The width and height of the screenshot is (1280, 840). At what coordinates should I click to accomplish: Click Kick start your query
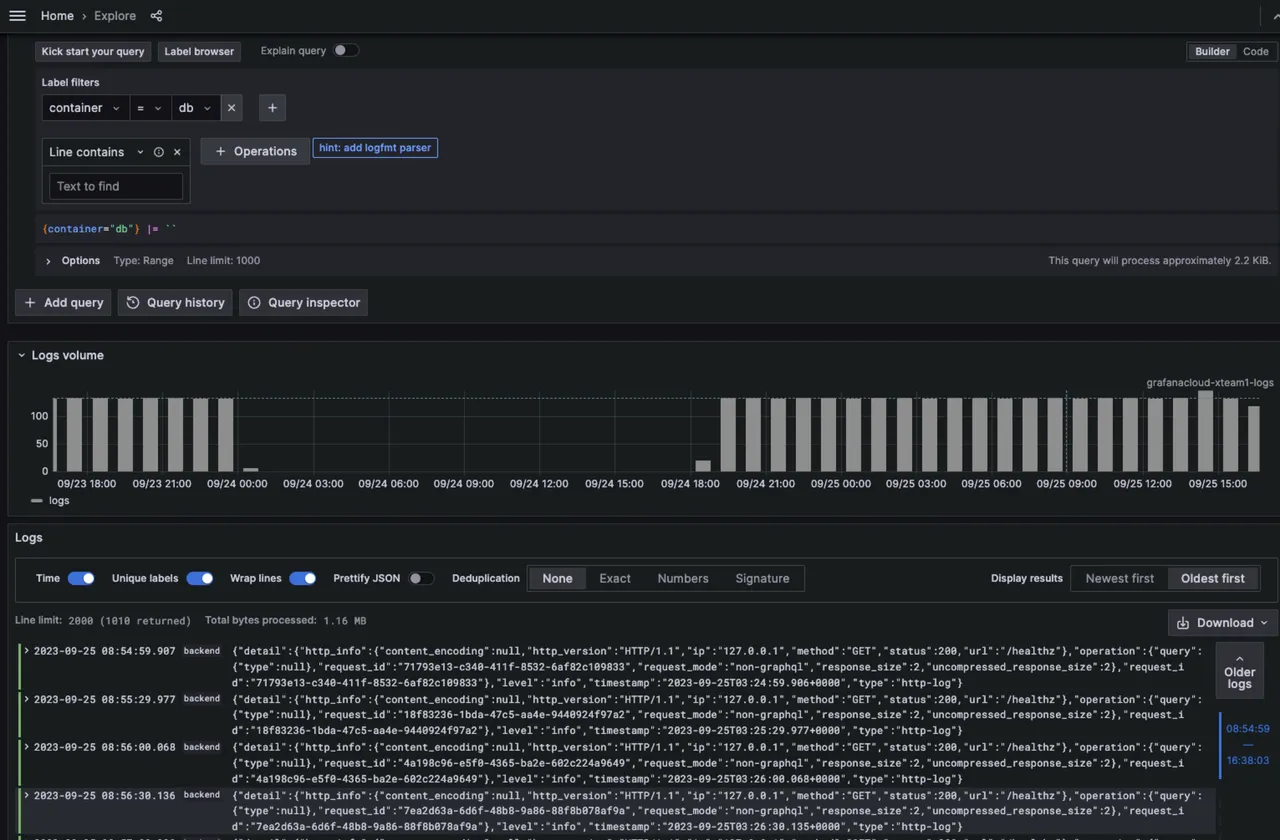pos(93,52)
